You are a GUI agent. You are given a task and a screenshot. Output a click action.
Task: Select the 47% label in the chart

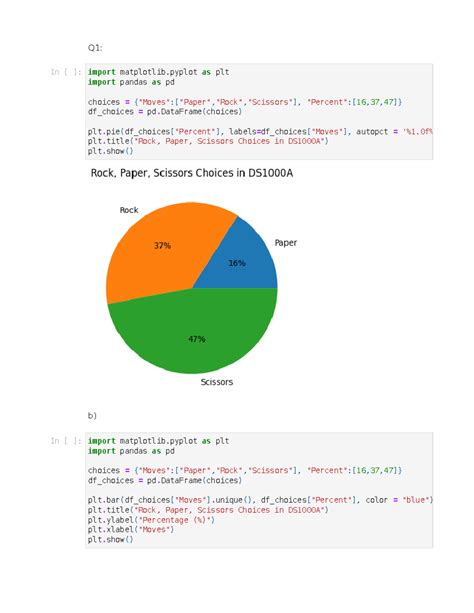point(197,339)
